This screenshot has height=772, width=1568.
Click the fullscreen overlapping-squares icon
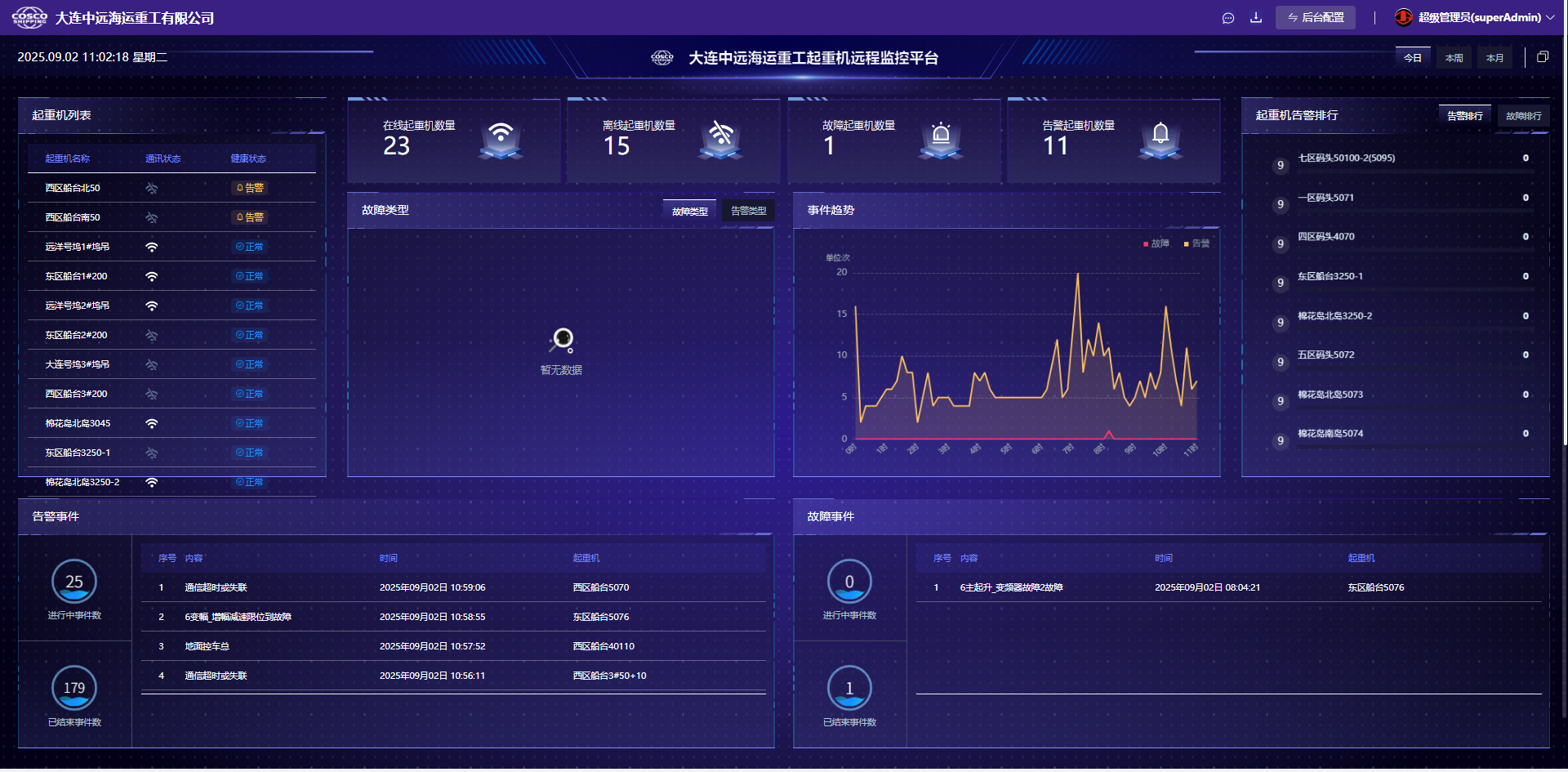(x=1542, y=57)
